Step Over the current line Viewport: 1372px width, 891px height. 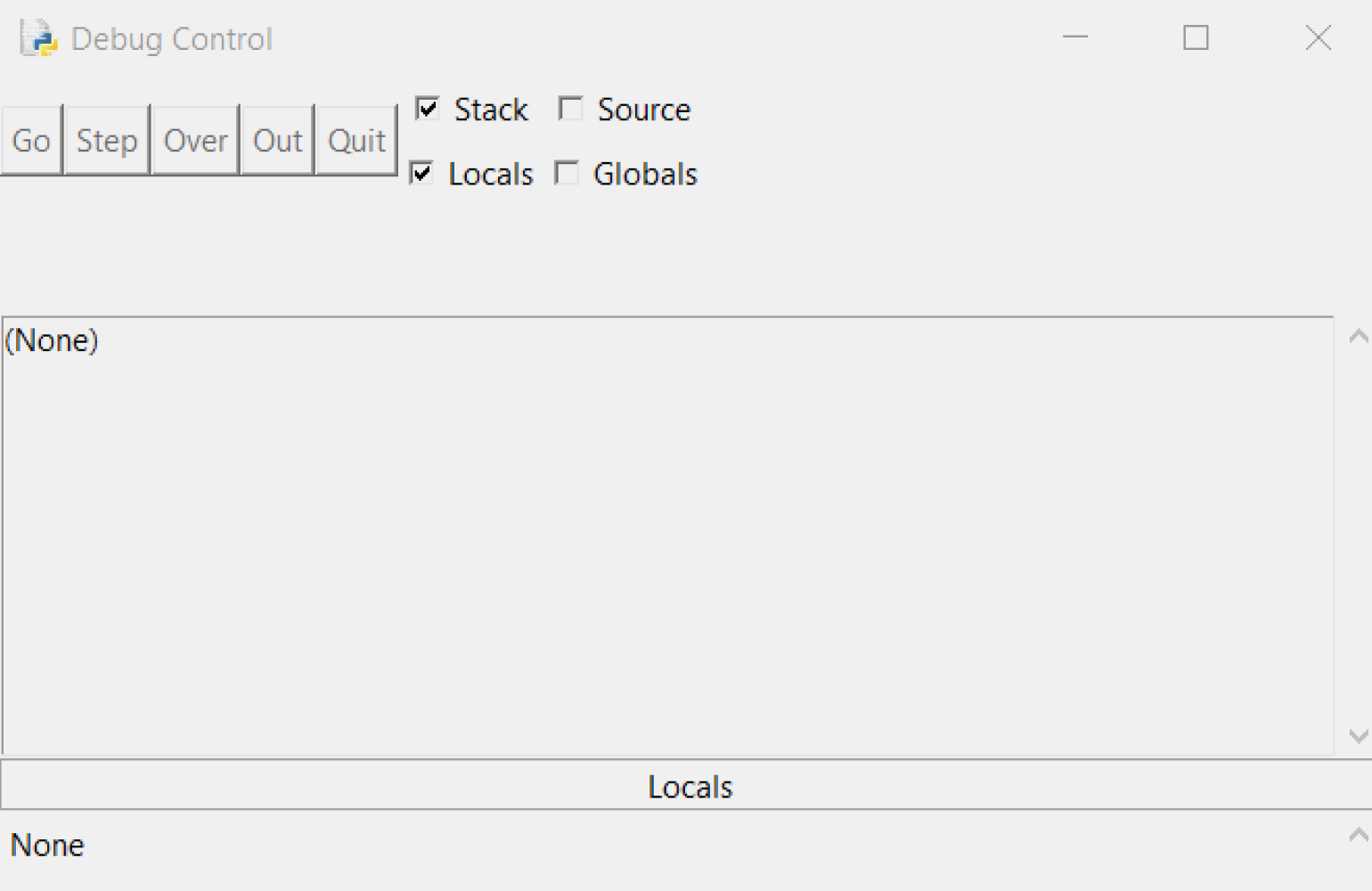click(x=195, y=141)
